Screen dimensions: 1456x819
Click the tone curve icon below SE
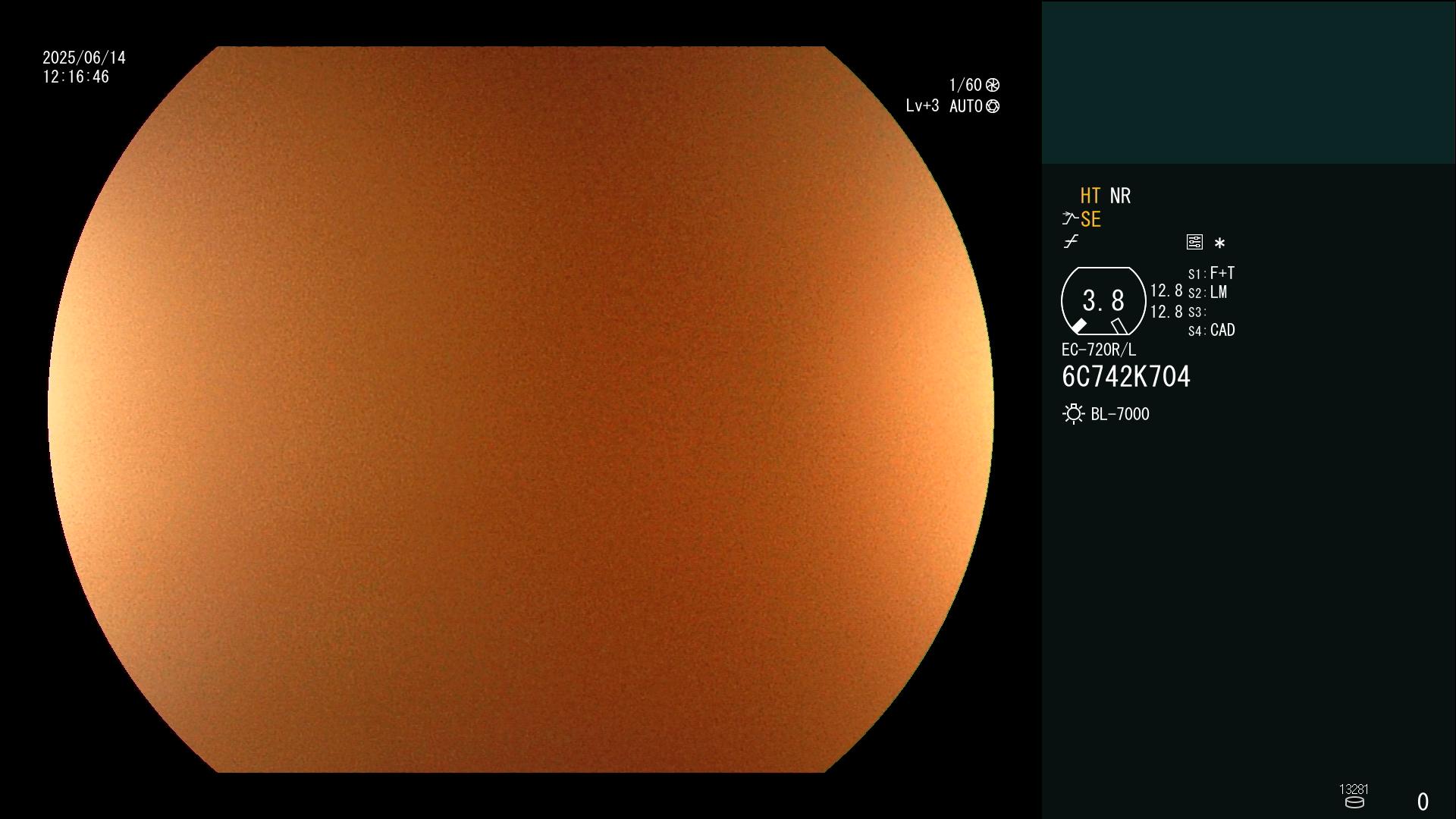coord(1071,242)
